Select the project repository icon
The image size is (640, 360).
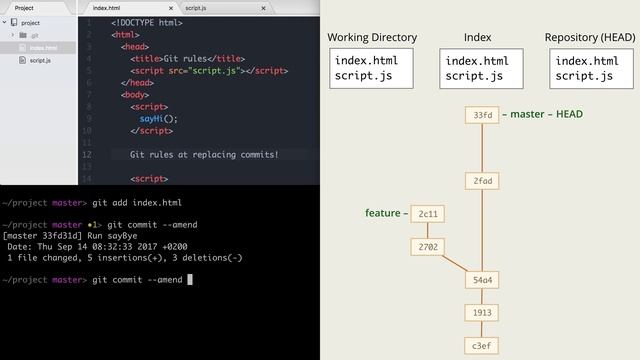coord(14,22)
